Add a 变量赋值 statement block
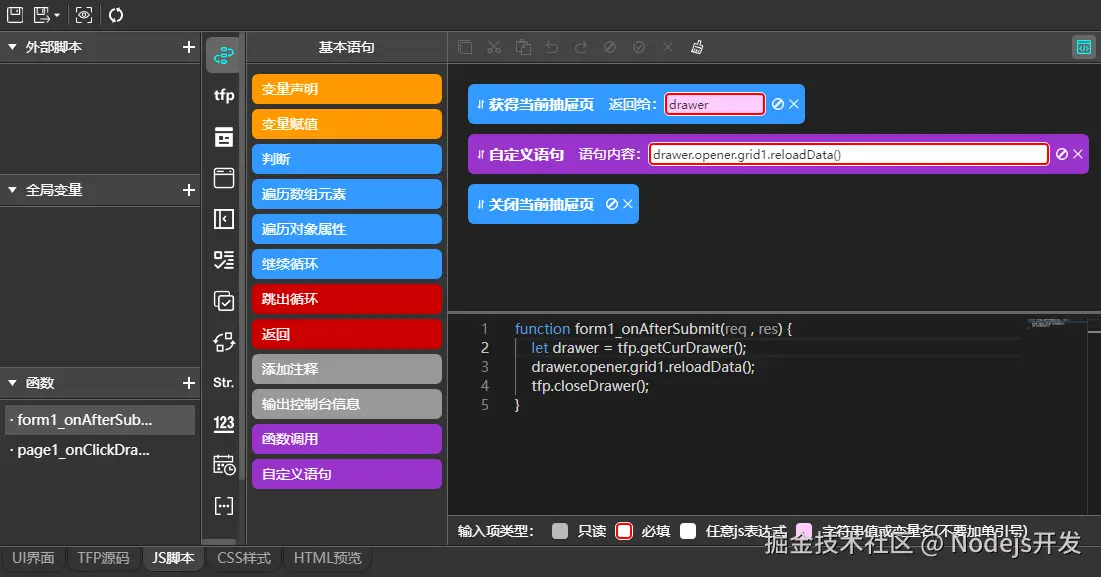Viewport: 1101px width, 577px height. (347, 124)
